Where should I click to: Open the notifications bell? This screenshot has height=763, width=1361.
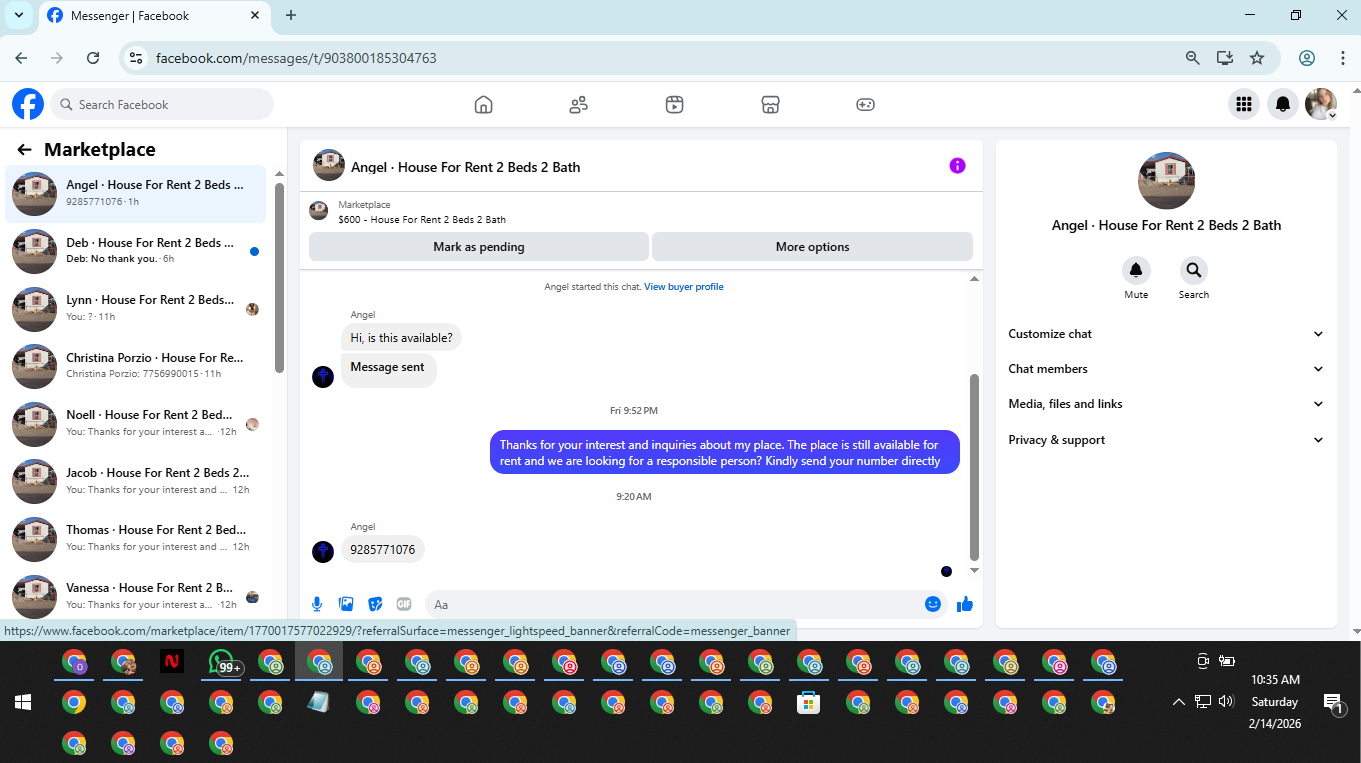(1282, 104)
